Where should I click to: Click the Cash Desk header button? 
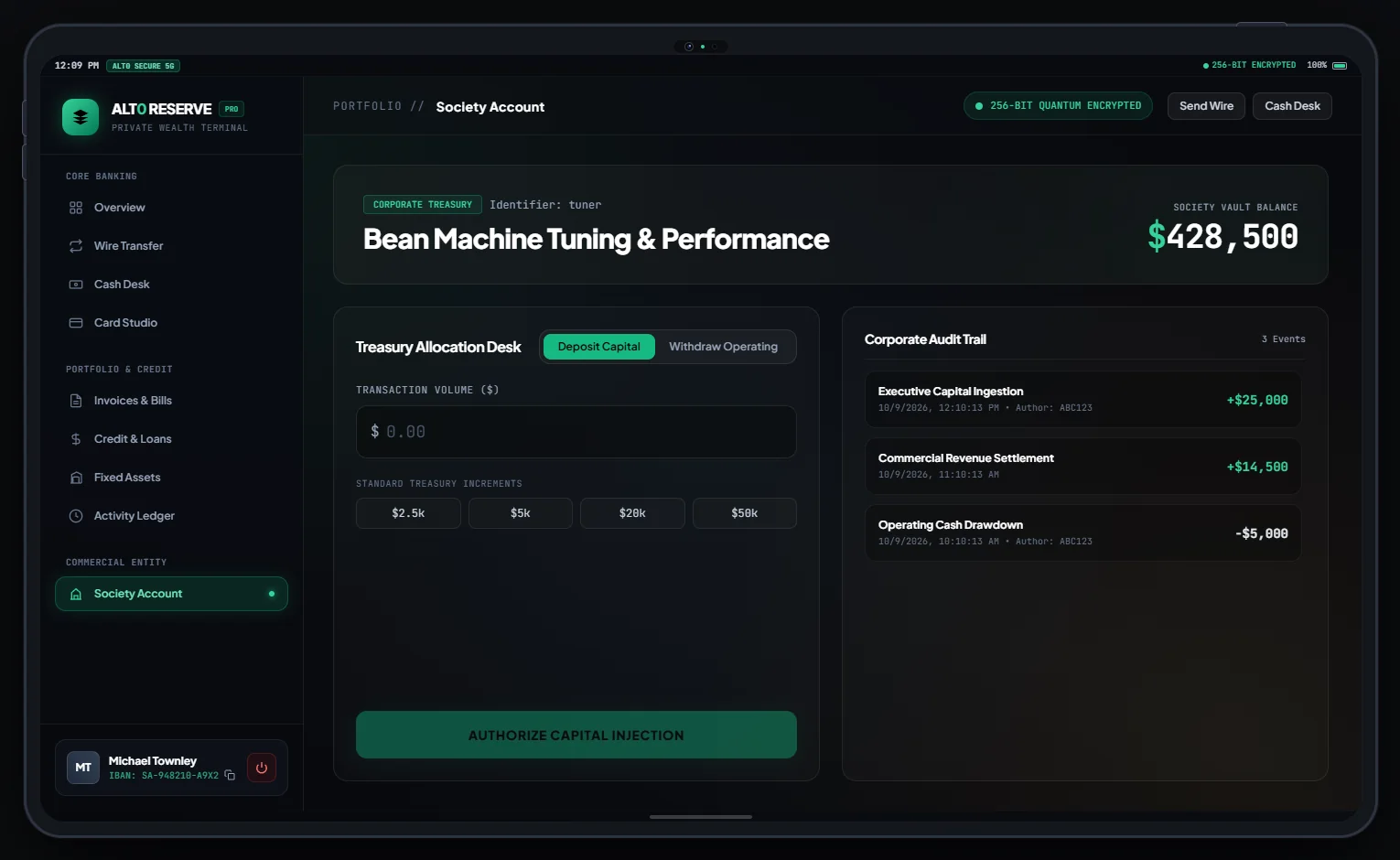pyautogui.click(x=1292, y=106)
